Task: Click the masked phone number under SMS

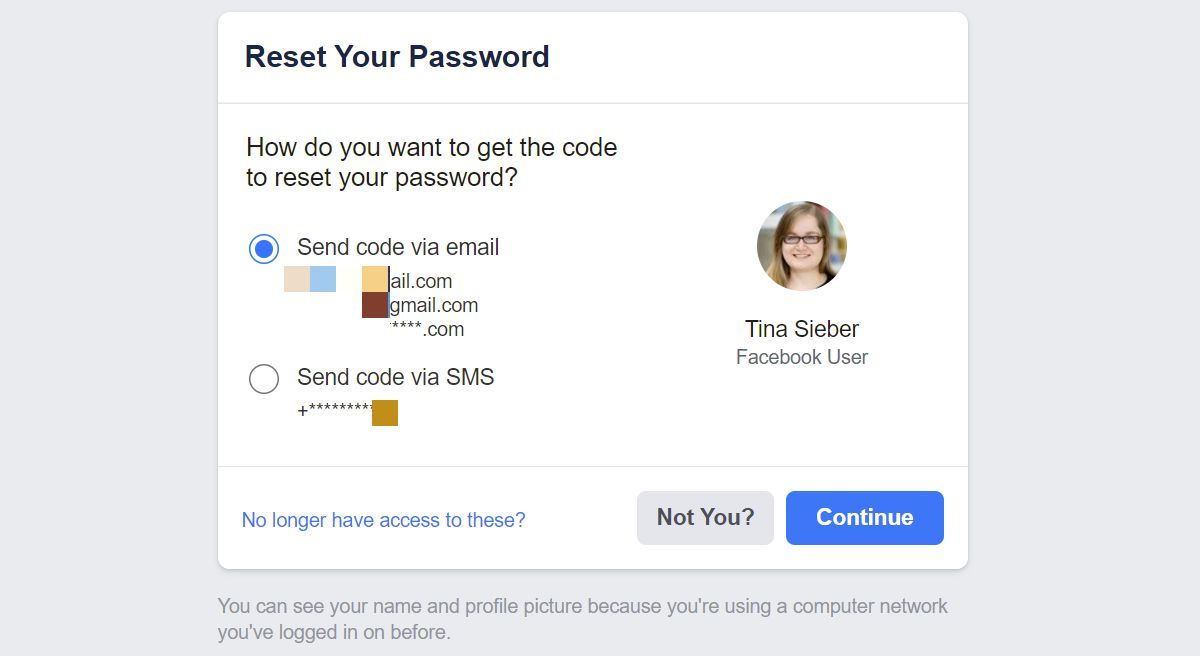Action: [335, 411]
